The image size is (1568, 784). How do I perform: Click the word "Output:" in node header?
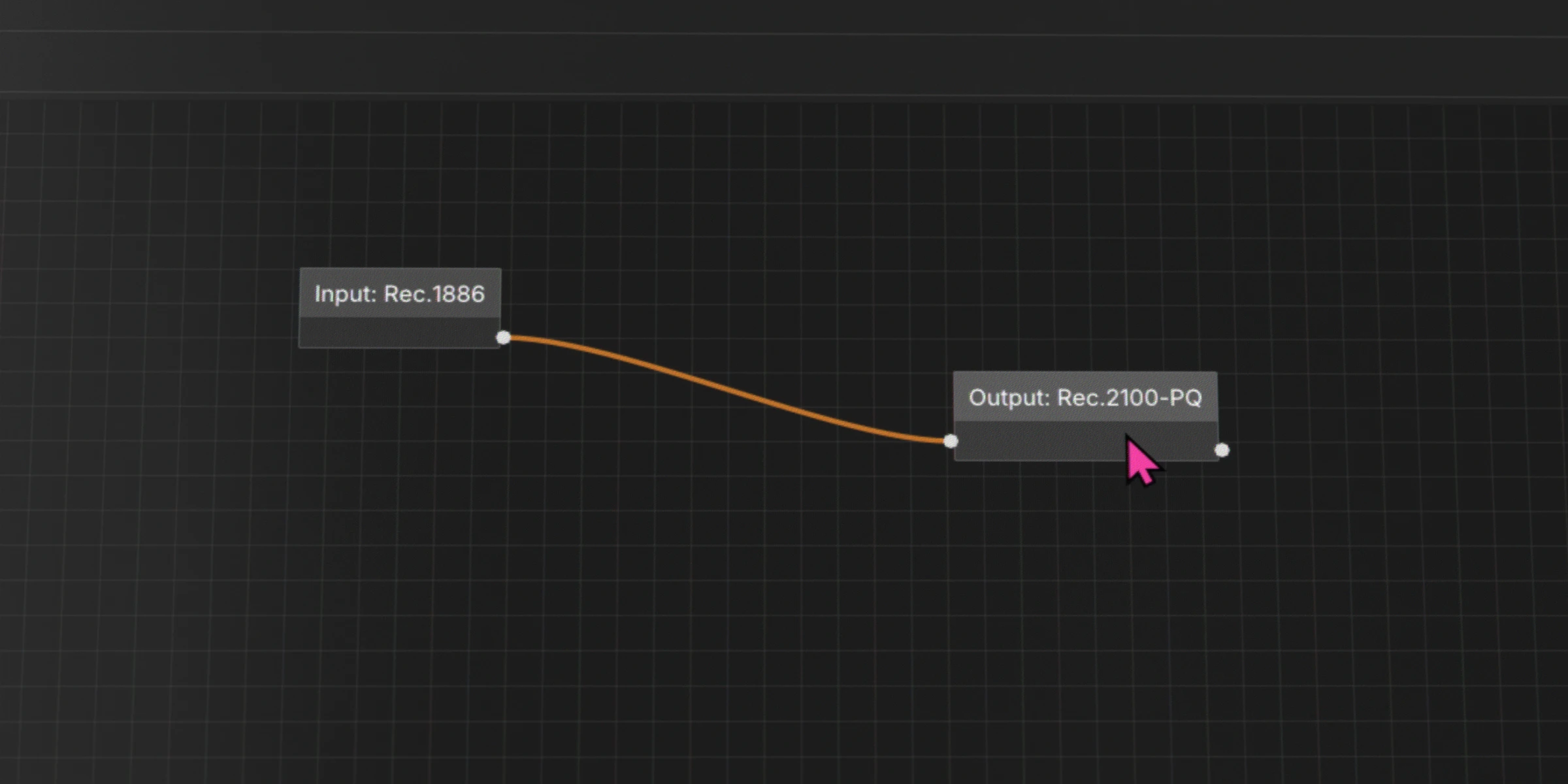tap(1009, 398)
